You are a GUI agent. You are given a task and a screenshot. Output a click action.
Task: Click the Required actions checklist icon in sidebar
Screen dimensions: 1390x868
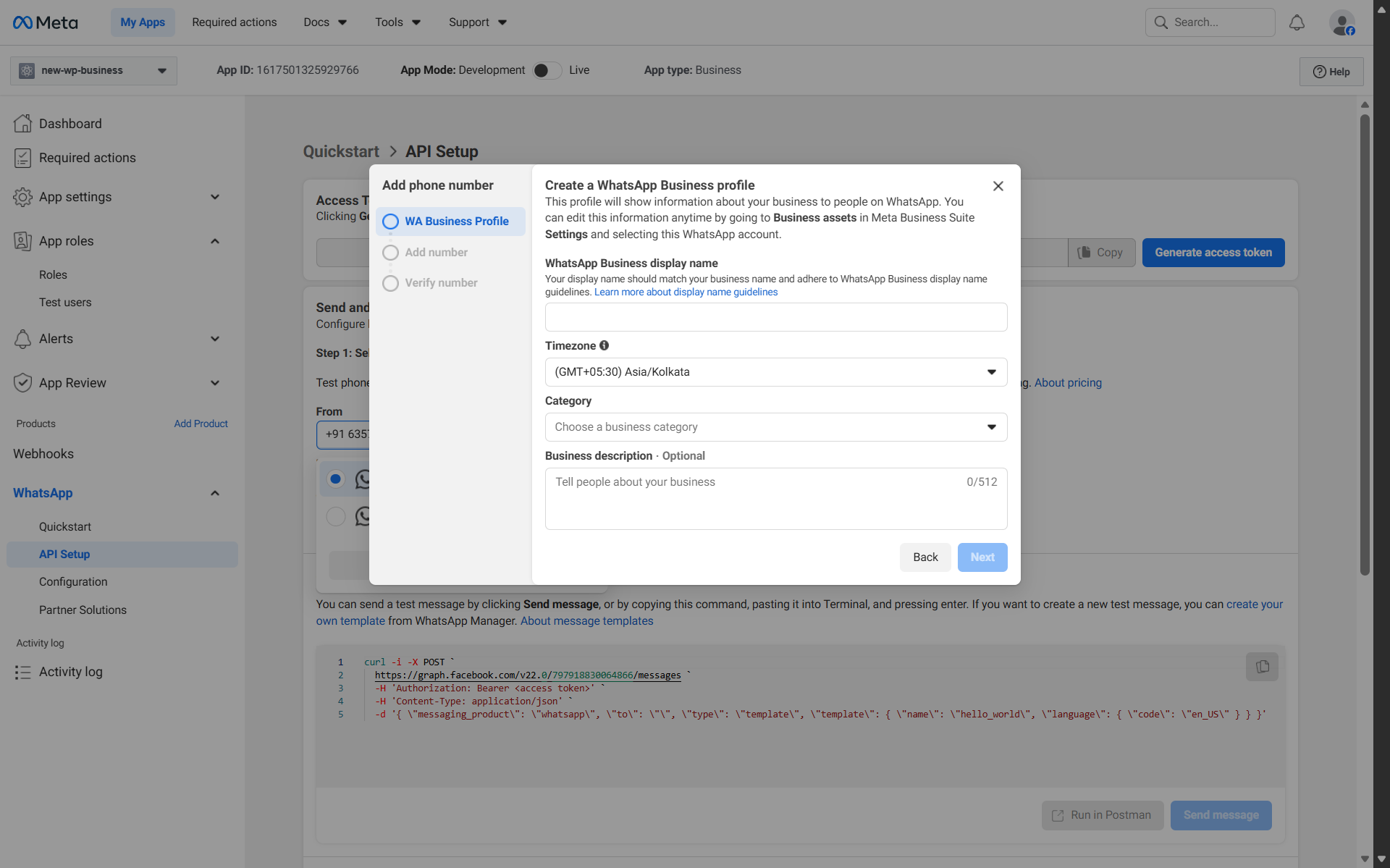click(22, 158)
